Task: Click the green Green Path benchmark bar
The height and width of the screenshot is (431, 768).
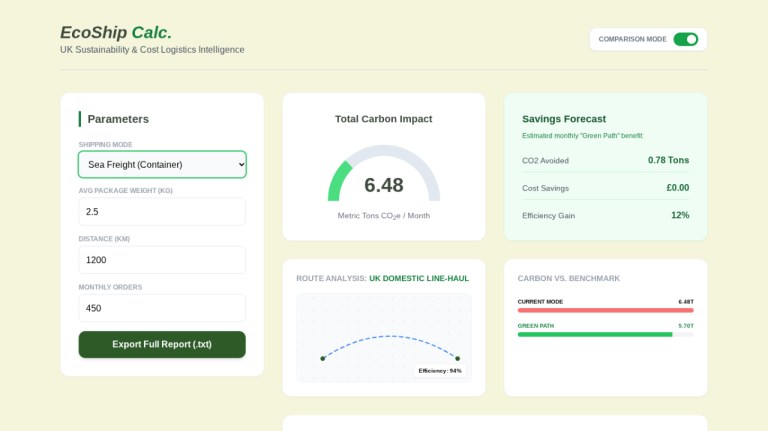Action: [x=595, y=334]
